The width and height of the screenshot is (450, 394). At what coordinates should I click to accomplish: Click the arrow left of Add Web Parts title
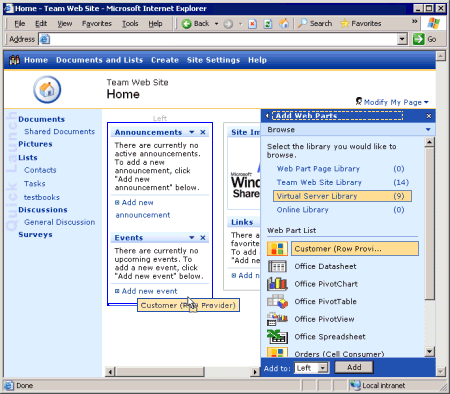point(267,116)
